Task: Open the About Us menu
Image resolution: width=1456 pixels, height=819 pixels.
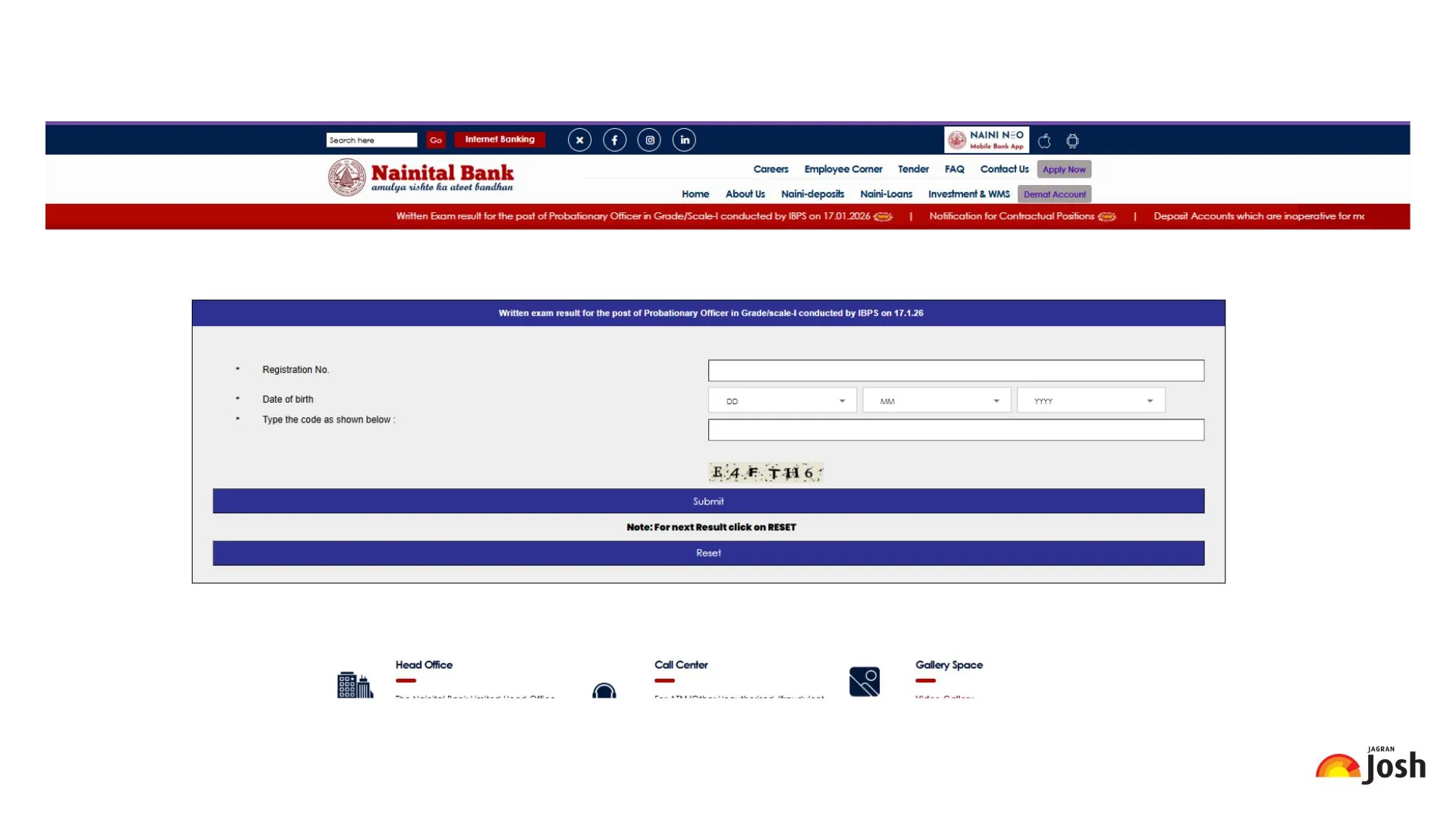Action: tap(745, 194)
